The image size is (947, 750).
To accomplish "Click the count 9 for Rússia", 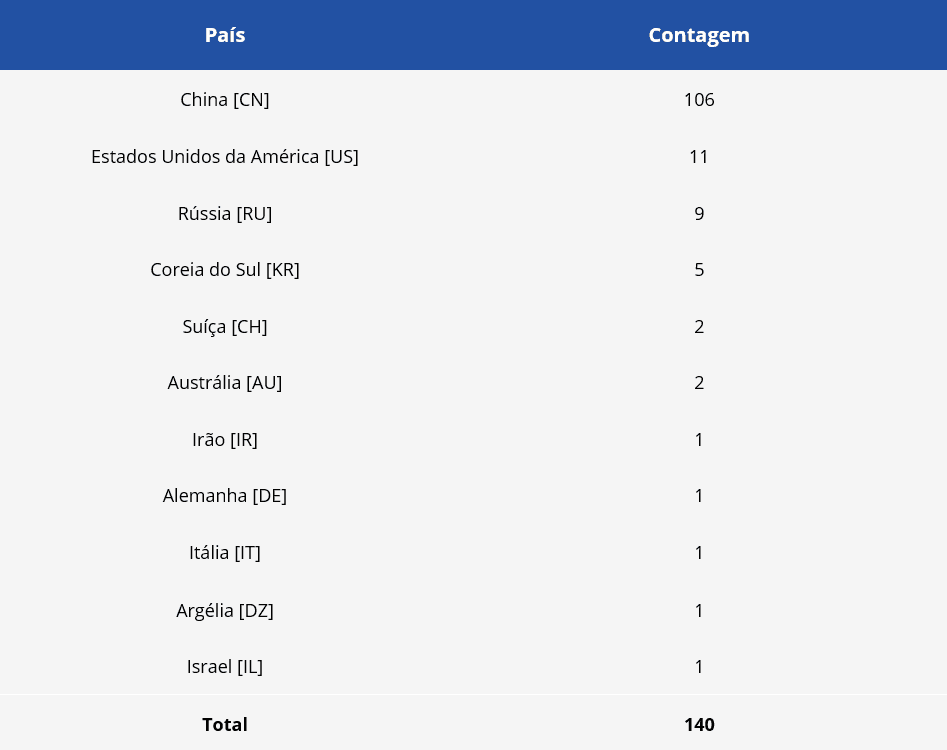I will pos(699,213).
